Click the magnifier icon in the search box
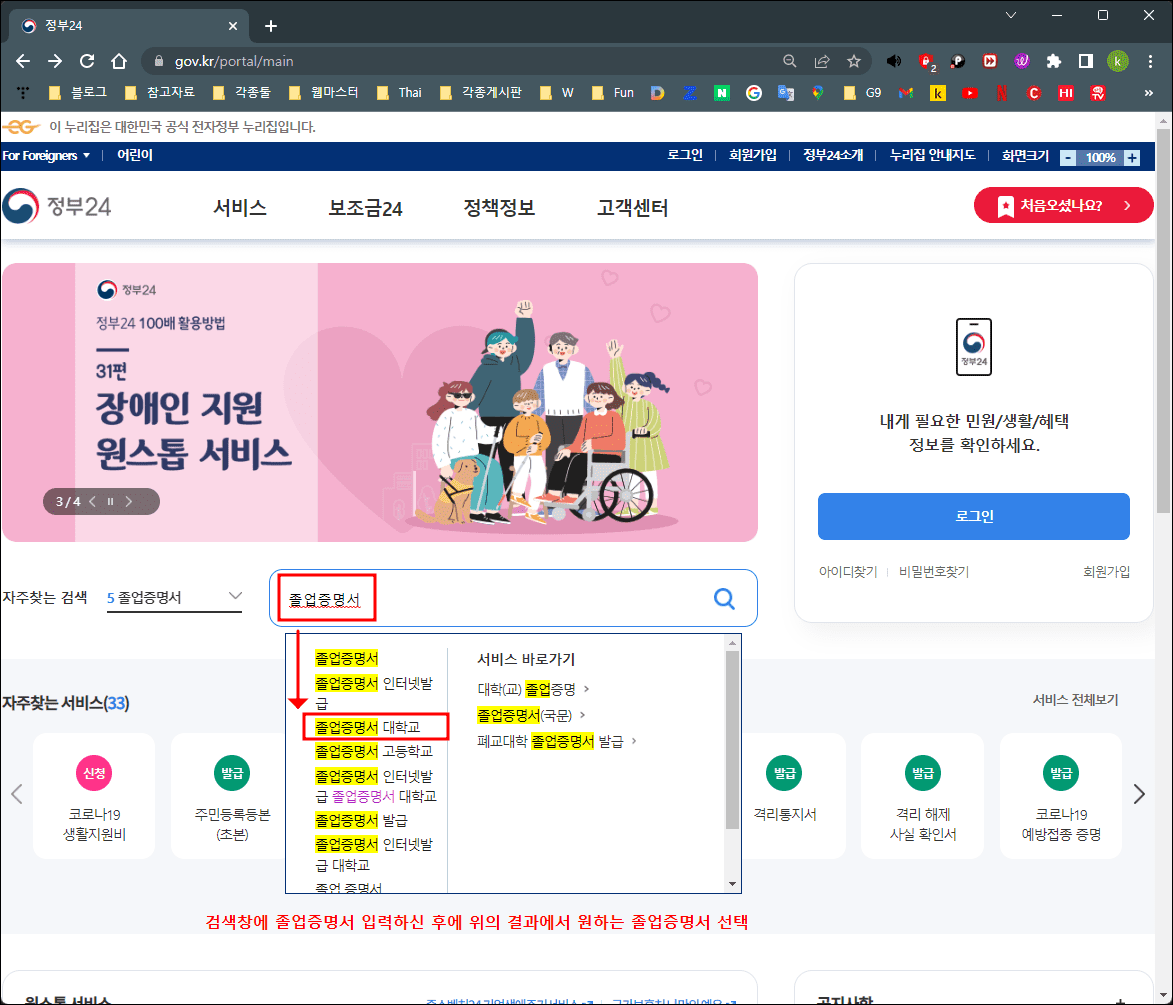Screen dimensions: 1173x1005 724,598
